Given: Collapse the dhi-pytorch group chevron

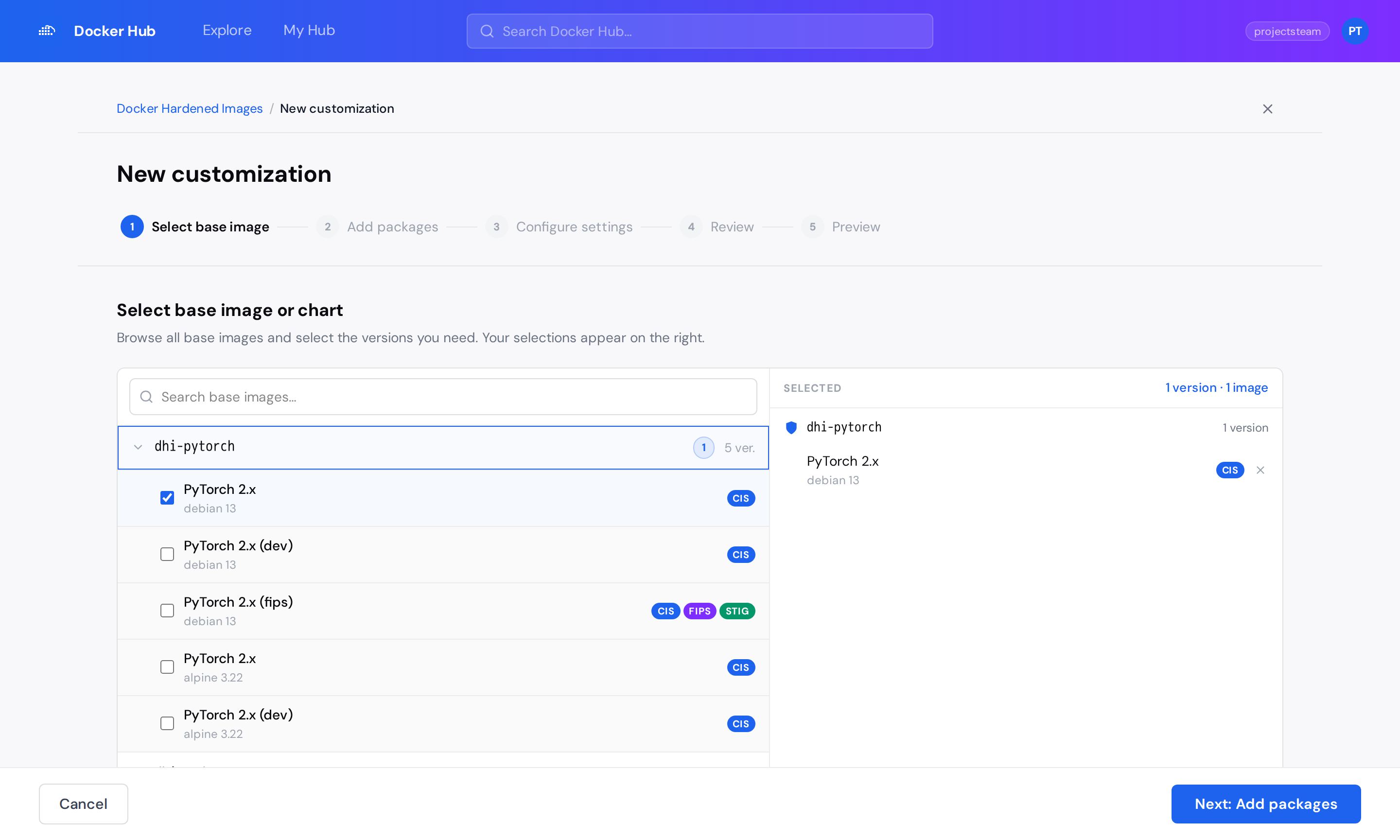Looking at the screenshot, I should tap(138, 447).
